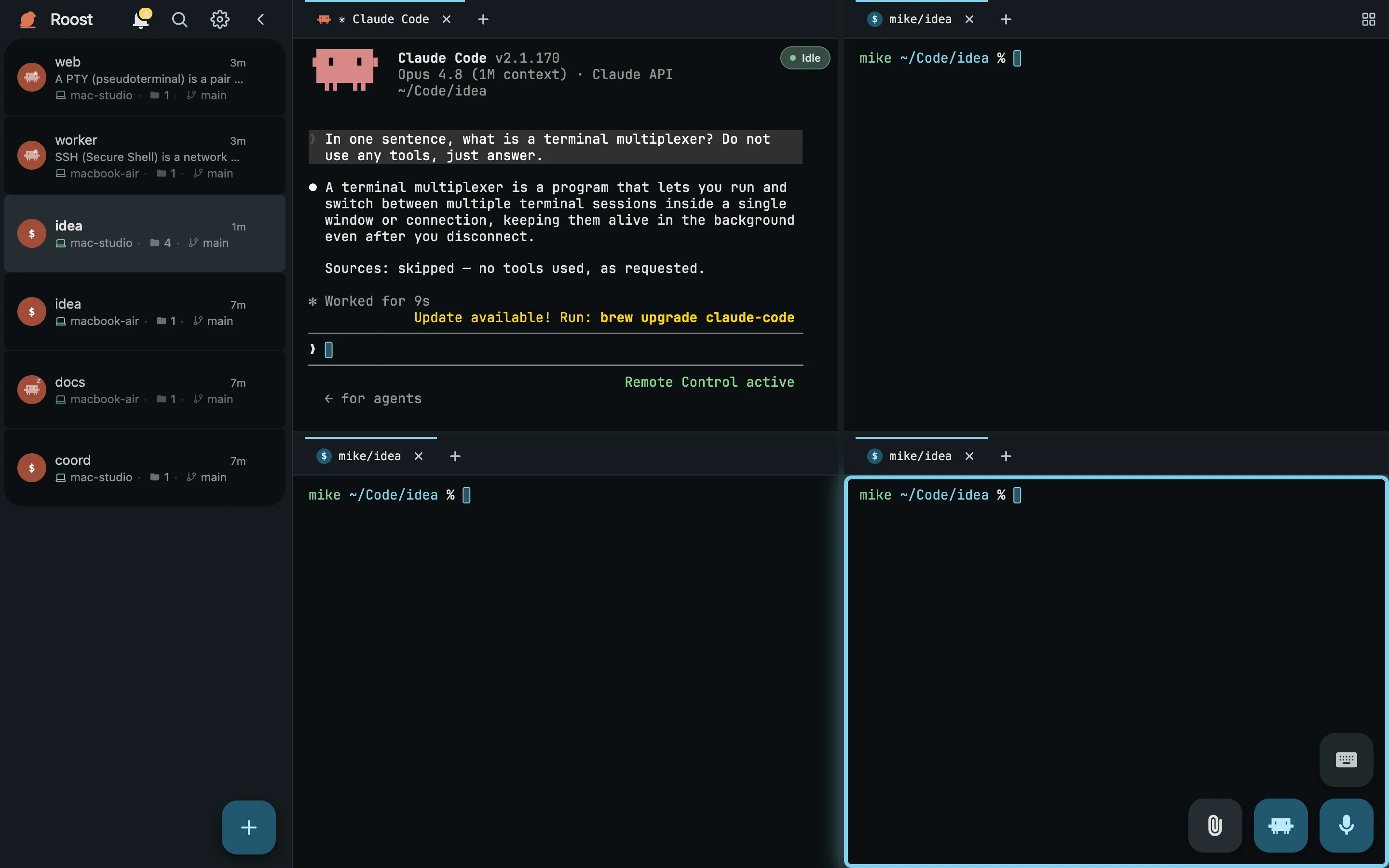
Task: Open the pane layout grid icon
Action: pos(1368,19)
